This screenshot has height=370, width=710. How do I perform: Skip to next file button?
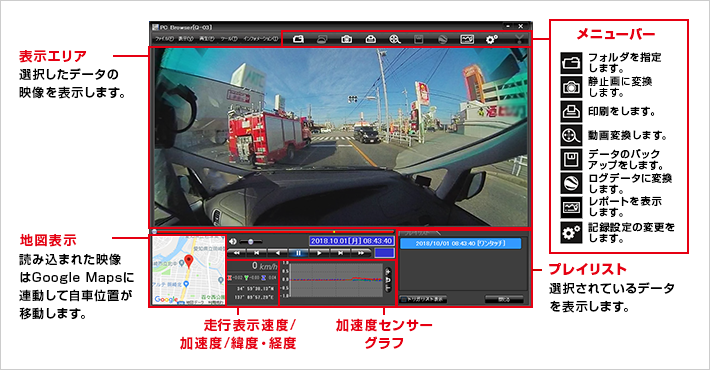click(340, 253)
